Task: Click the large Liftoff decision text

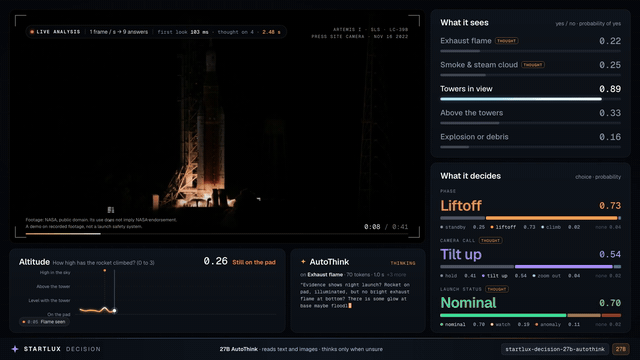Action: coord(461,206)
